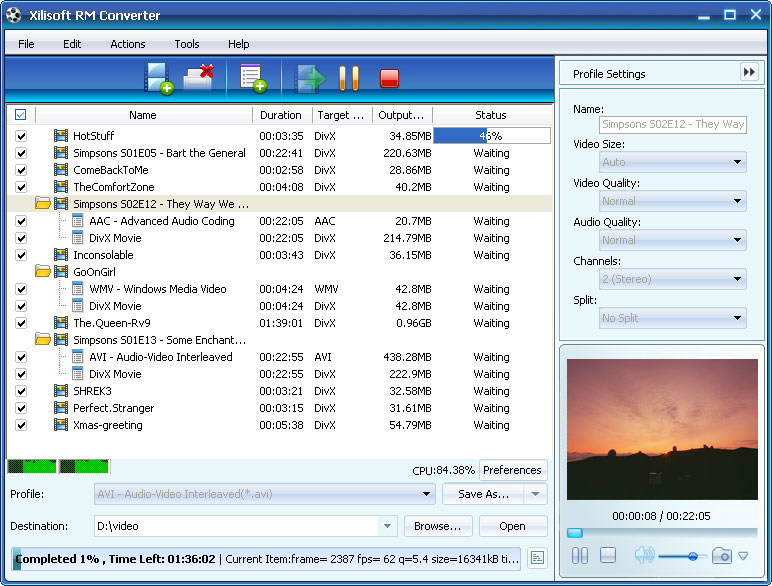Click the Preferences button

pyautogui.click(x=513, y=470)
